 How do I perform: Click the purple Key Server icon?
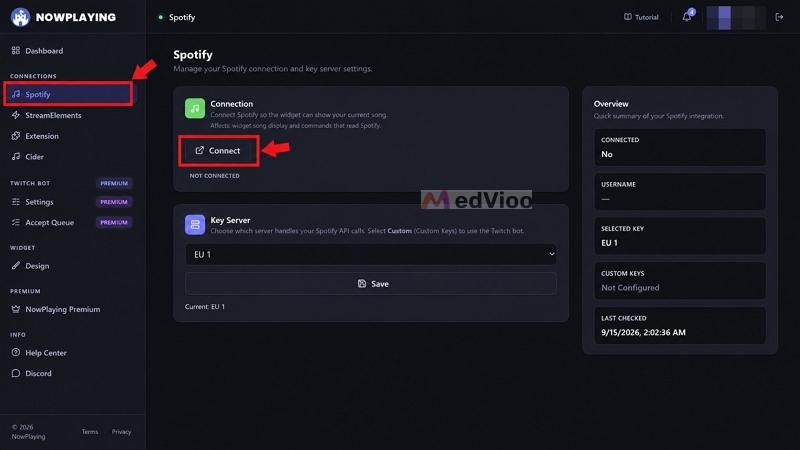pyautogui.click(x=195, y=224)
